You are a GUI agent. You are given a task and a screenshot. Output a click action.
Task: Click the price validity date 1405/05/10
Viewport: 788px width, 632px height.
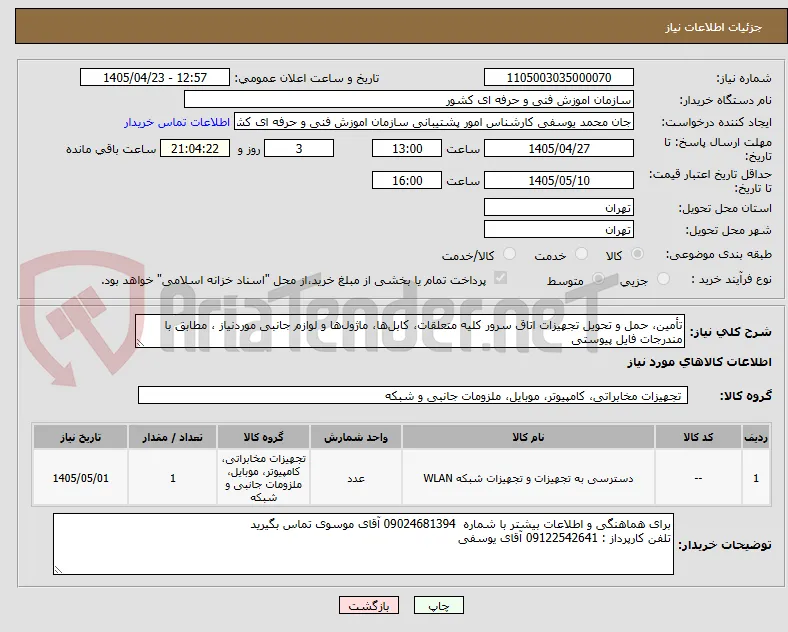pyautogui.click(x=559, y=180)
